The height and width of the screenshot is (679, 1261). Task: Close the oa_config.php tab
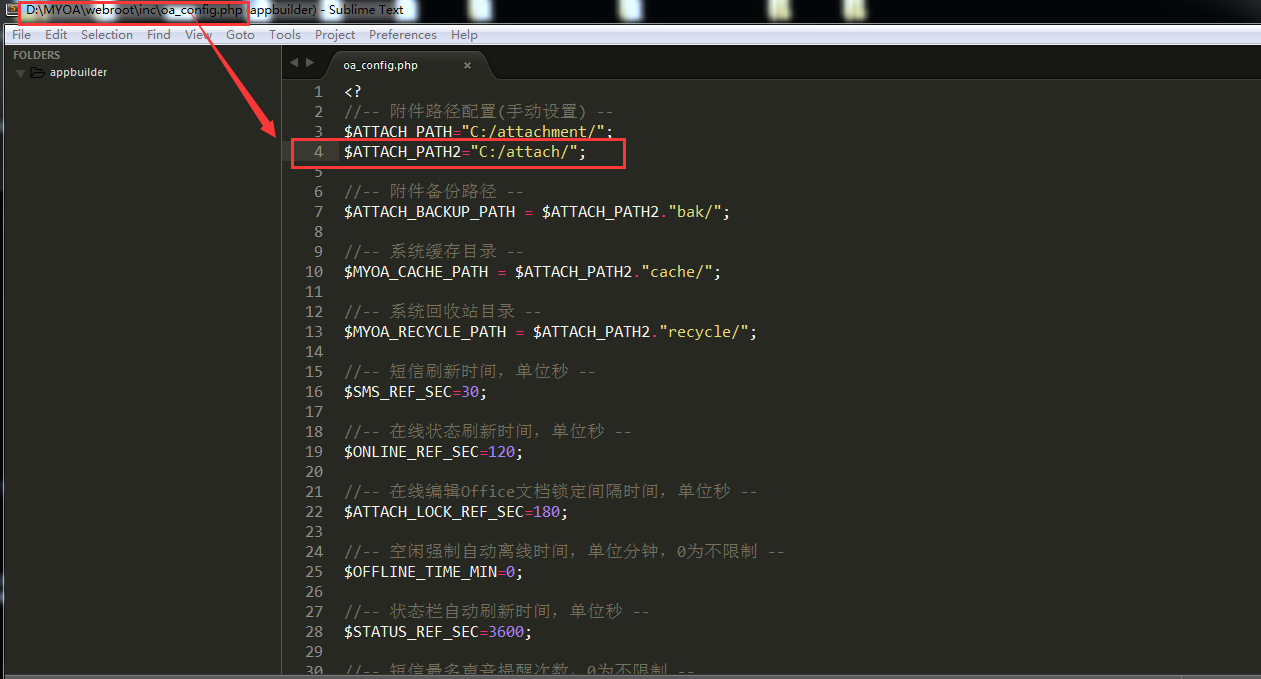click(x=467, y=66)
